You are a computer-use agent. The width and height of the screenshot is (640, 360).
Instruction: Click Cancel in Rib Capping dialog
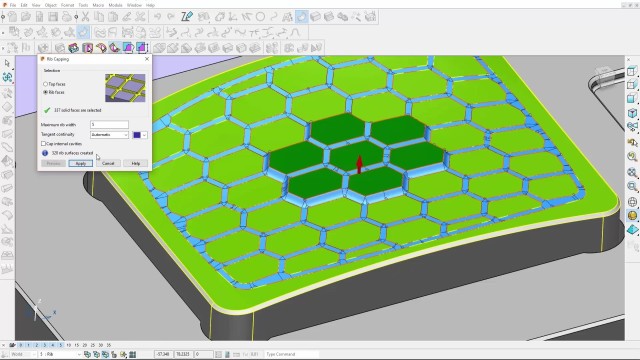tap(108, 163)
